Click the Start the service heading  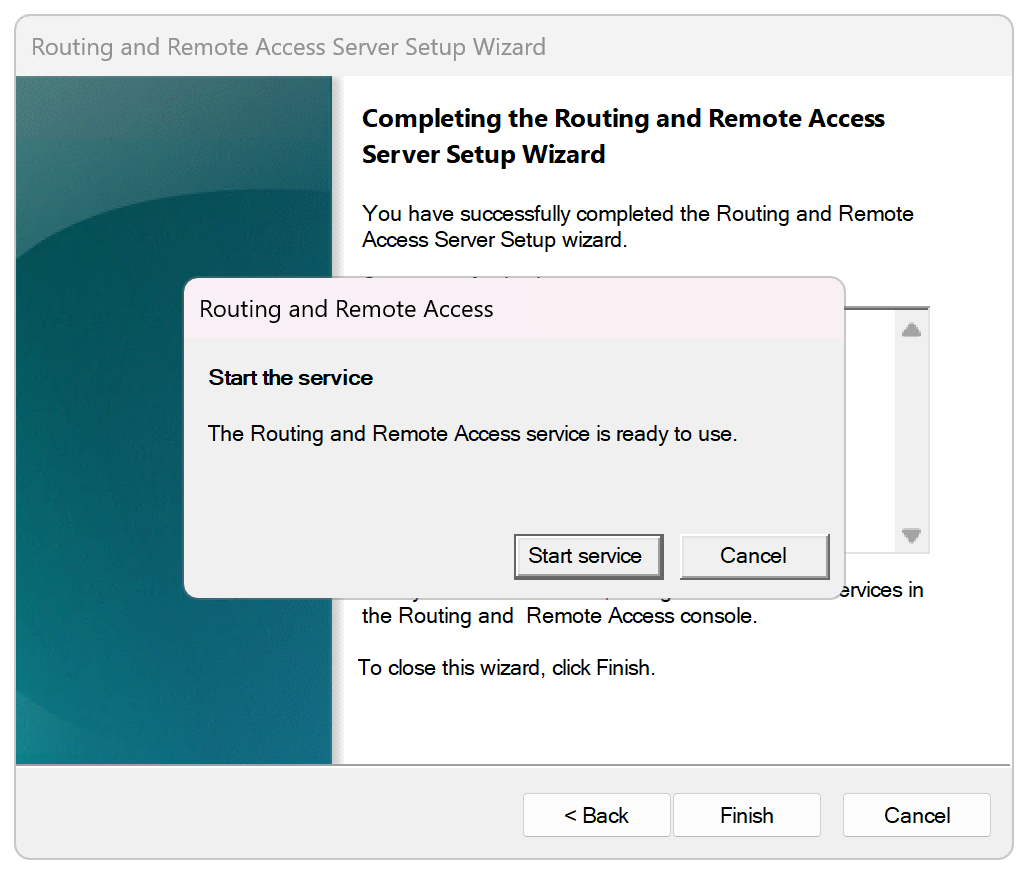point(290,378)
